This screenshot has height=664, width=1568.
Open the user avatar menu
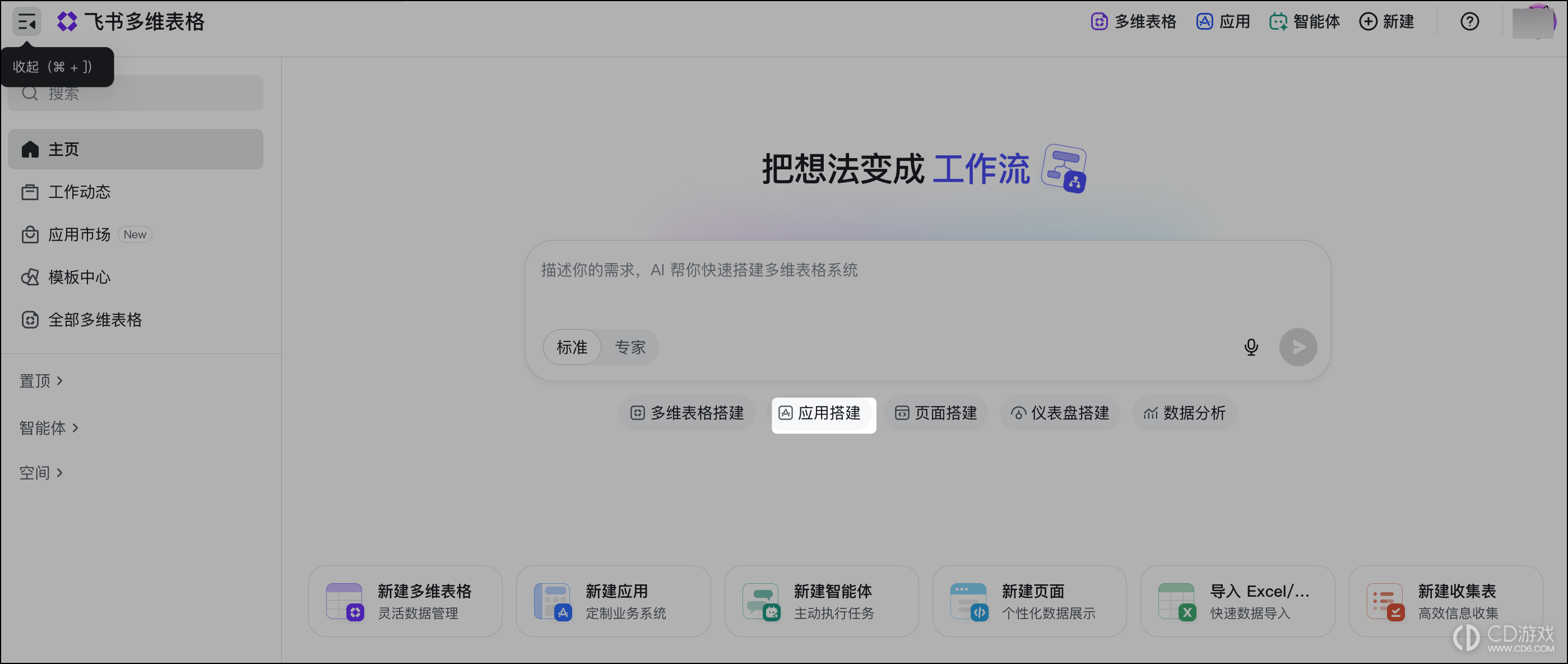click(x=1534, y=21)
